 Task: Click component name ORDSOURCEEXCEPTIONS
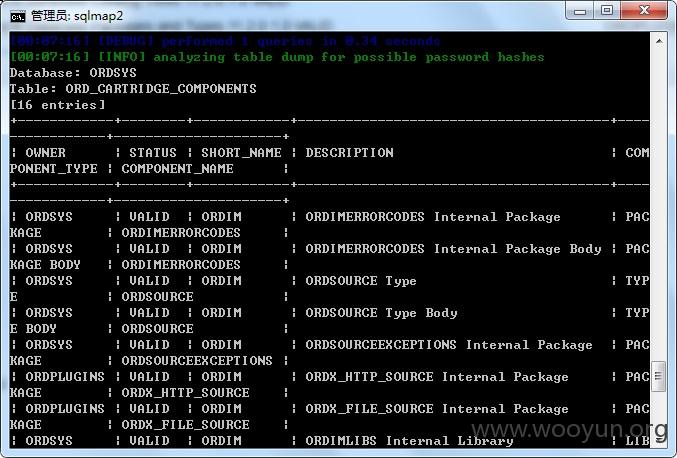[197, 361]
